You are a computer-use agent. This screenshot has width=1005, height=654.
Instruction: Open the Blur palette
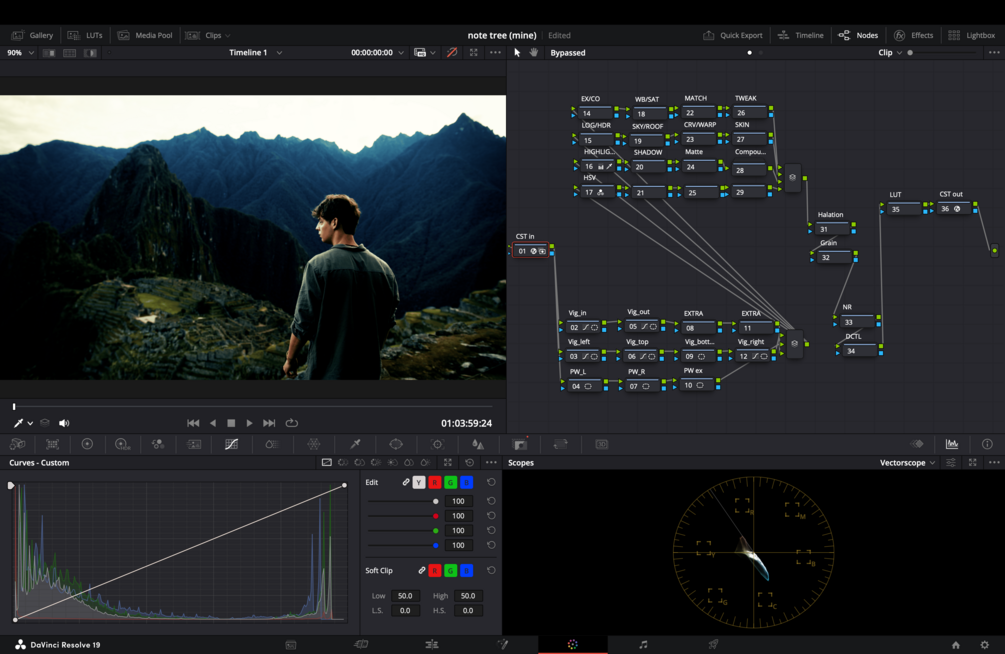(478, 444)
